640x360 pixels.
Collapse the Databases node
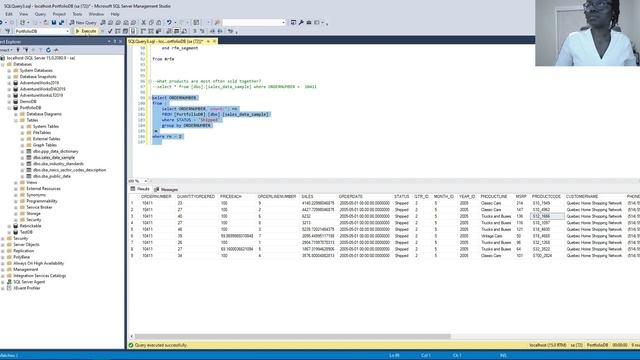coord(2,64)
